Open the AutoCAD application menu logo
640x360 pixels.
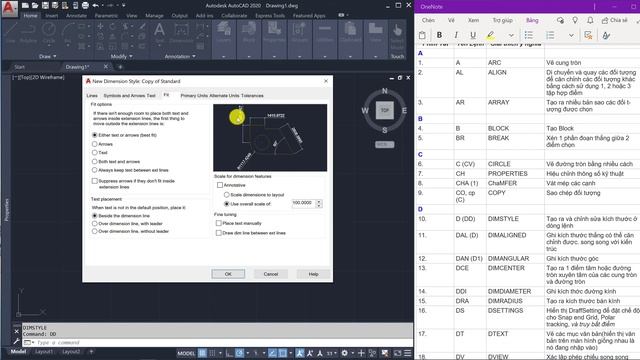pyautogui.click(x=9, y=9)
